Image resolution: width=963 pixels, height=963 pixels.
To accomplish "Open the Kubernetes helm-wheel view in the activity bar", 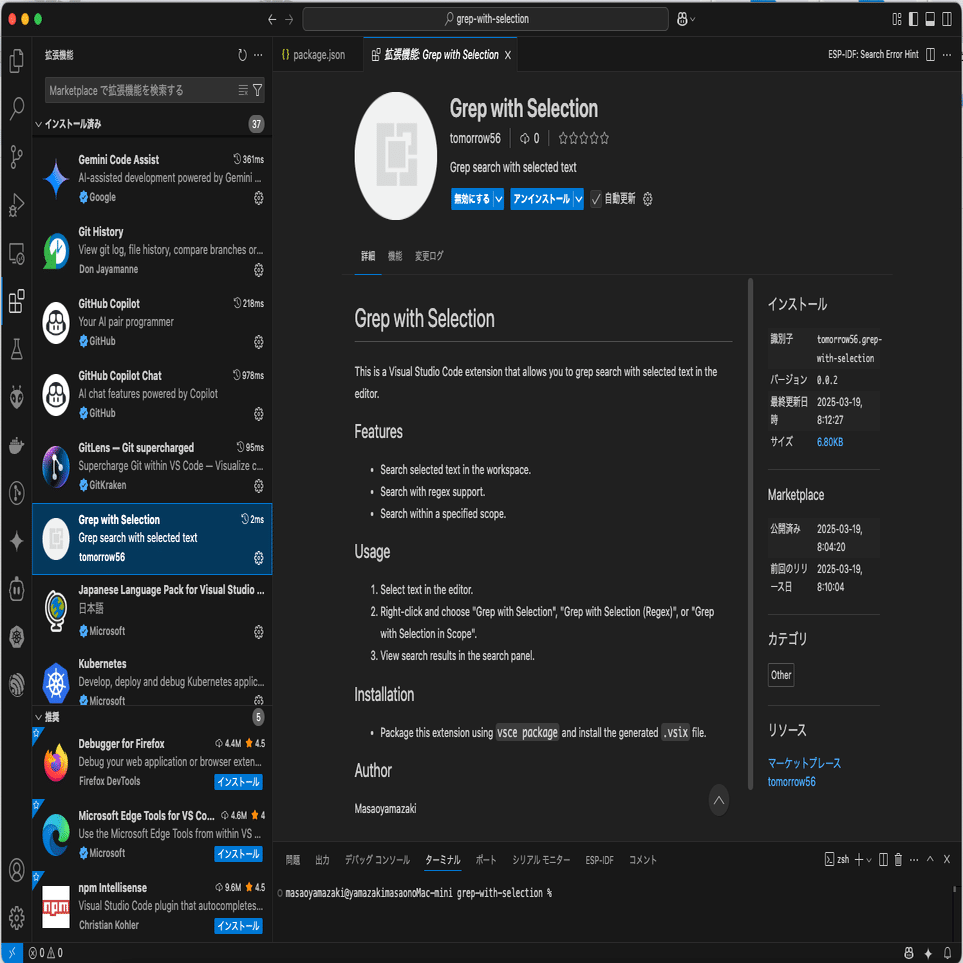I will point(17,637).
